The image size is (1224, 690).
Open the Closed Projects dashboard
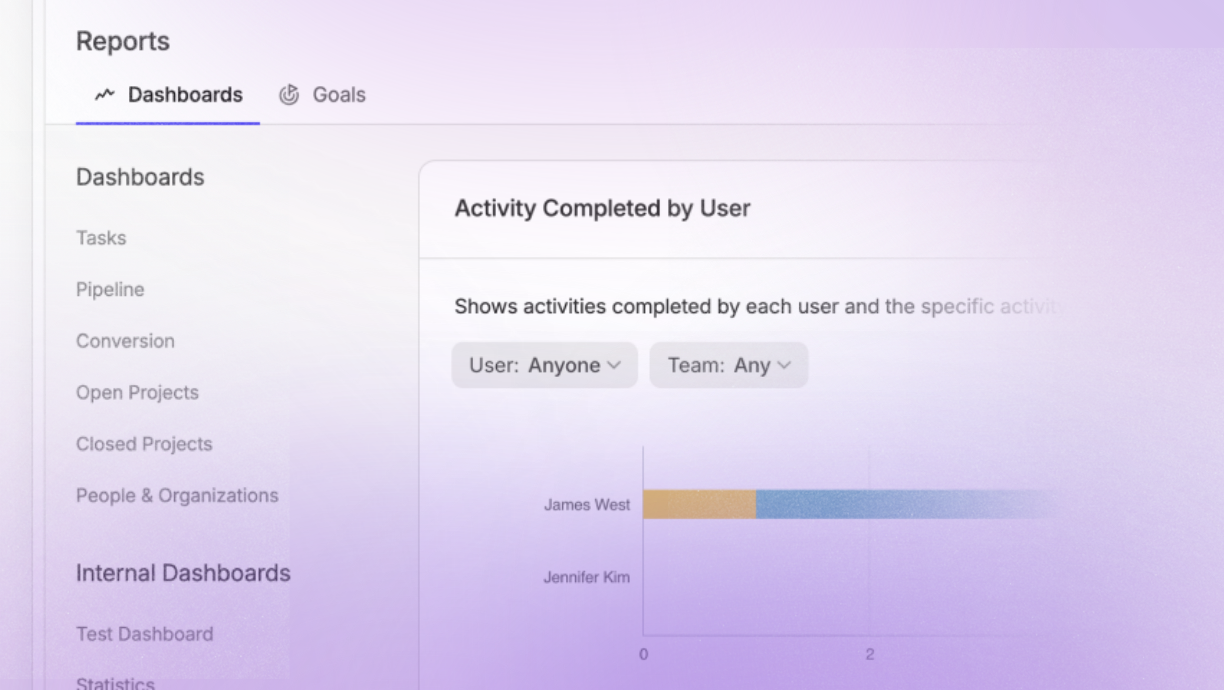[144, 443]
